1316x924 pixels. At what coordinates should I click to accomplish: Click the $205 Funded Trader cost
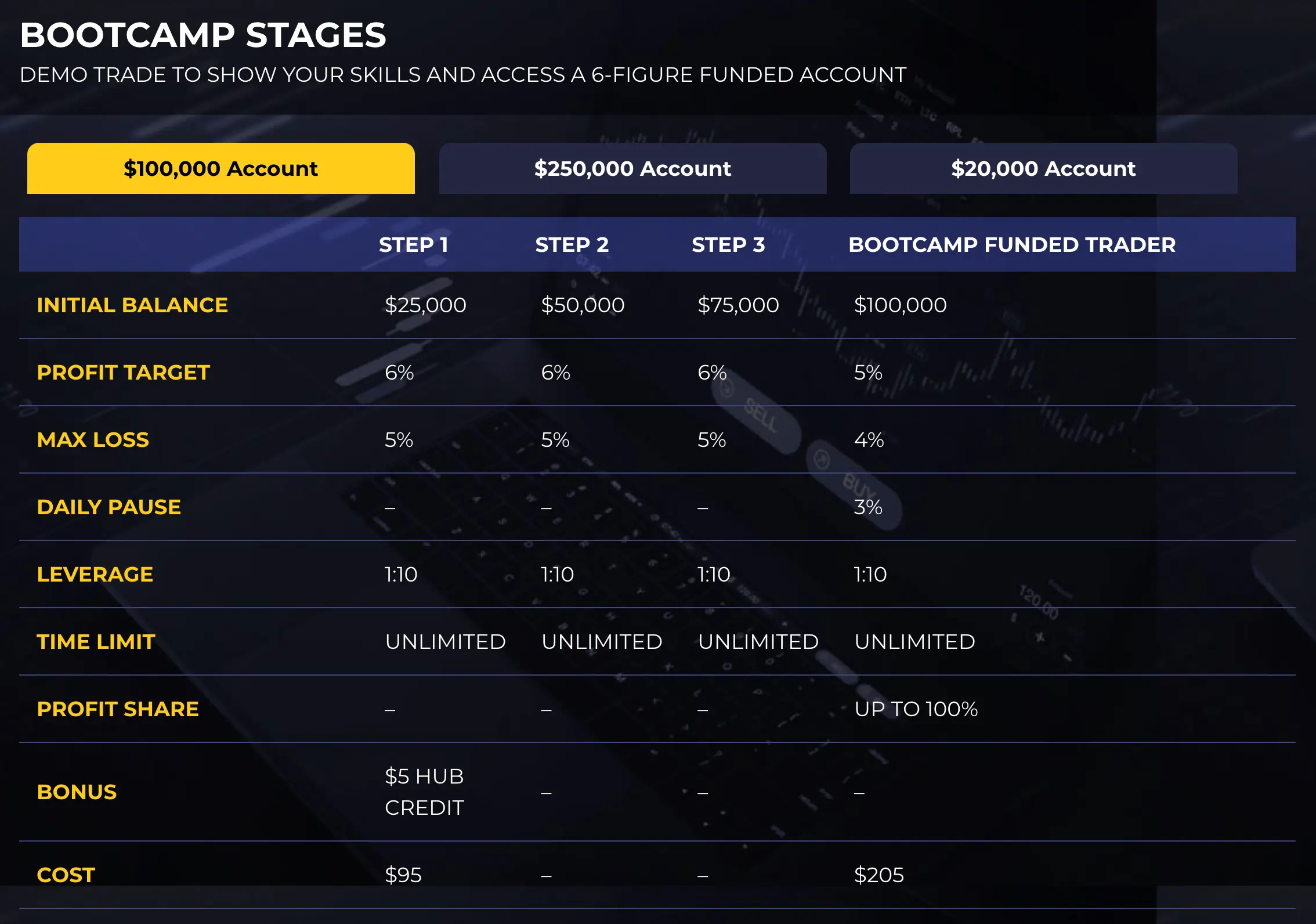click(878, 875)
